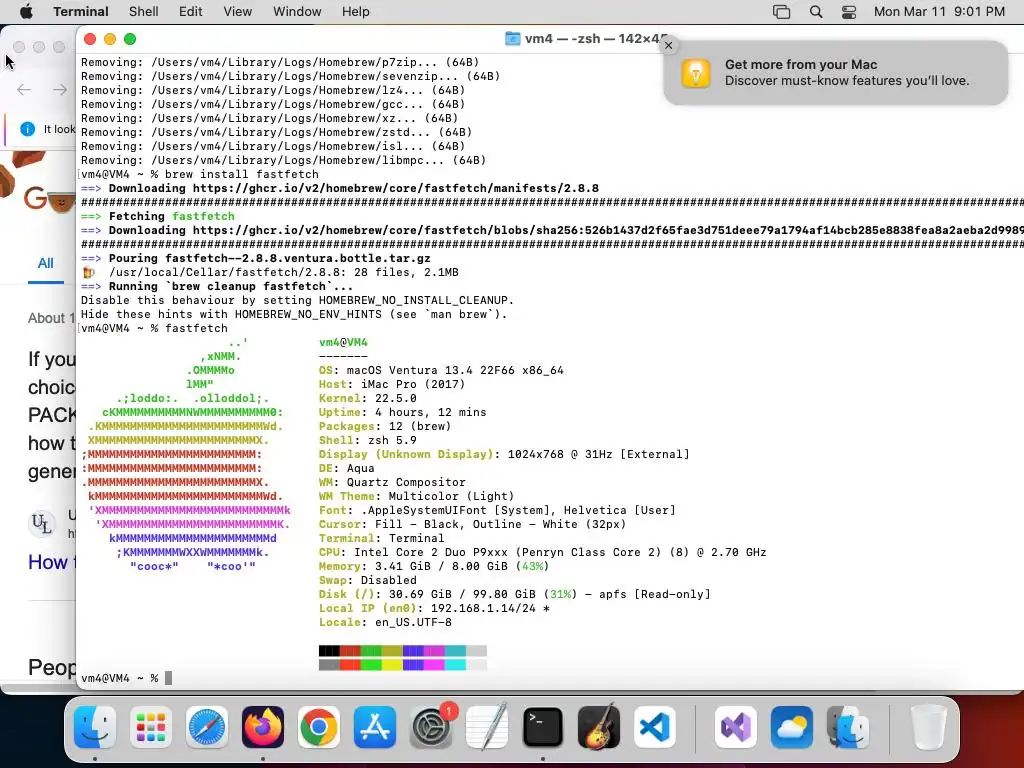Open Spotlight search in menu bar
Image resolution: width=1024 pixels, height=768 pixels.
tap(816, 12)
